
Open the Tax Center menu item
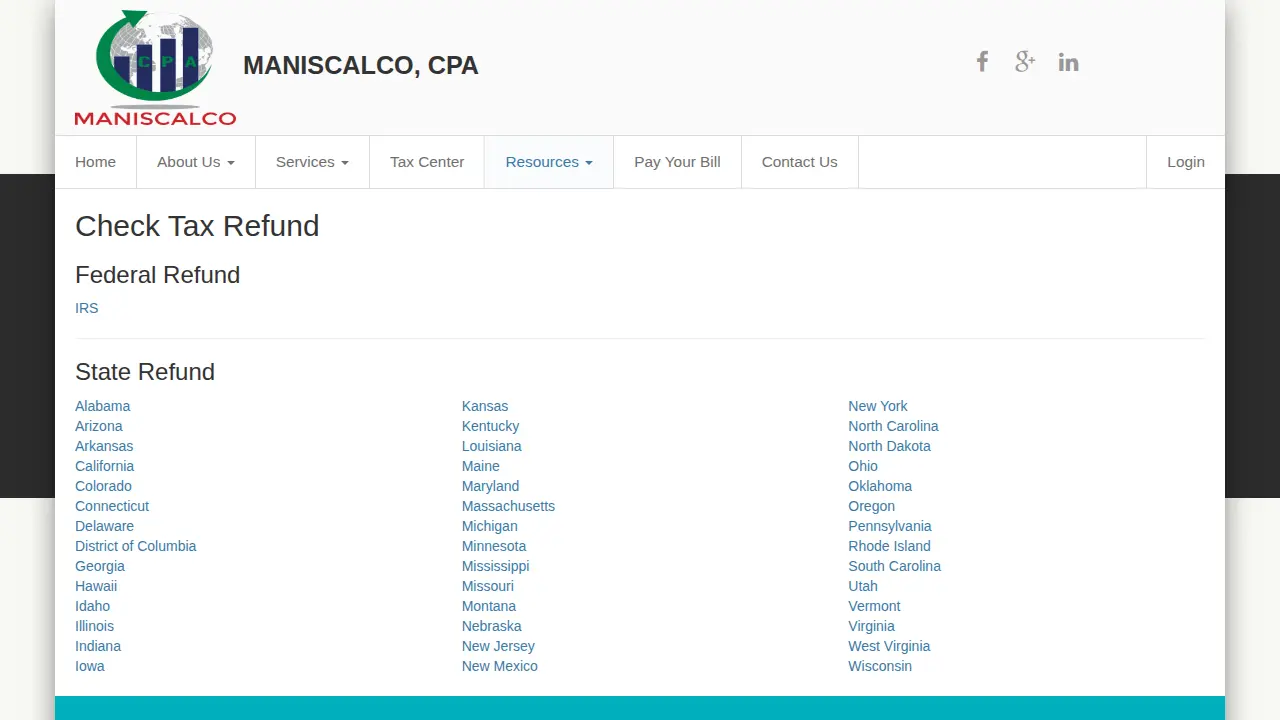(427, 162)
